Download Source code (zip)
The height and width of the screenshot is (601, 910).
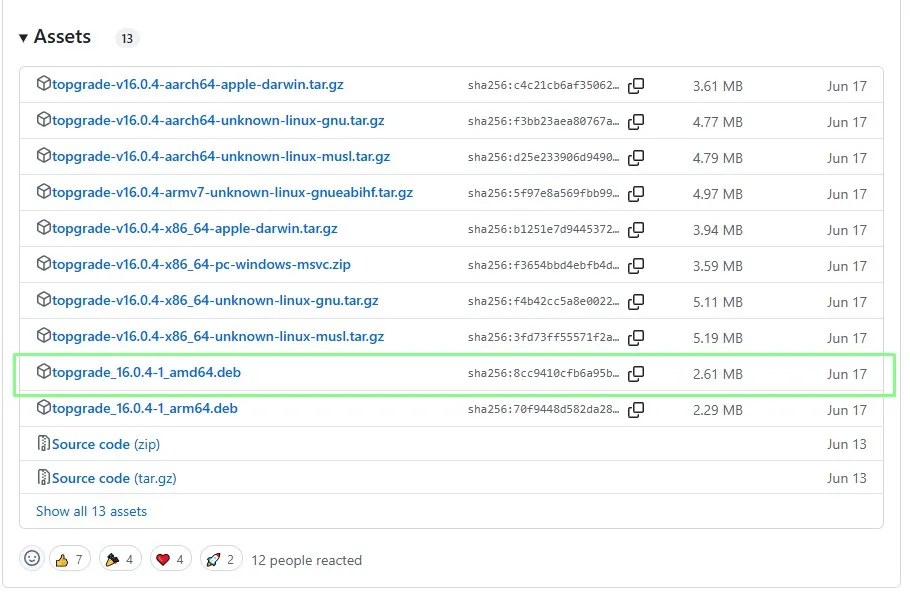point(106,444)
